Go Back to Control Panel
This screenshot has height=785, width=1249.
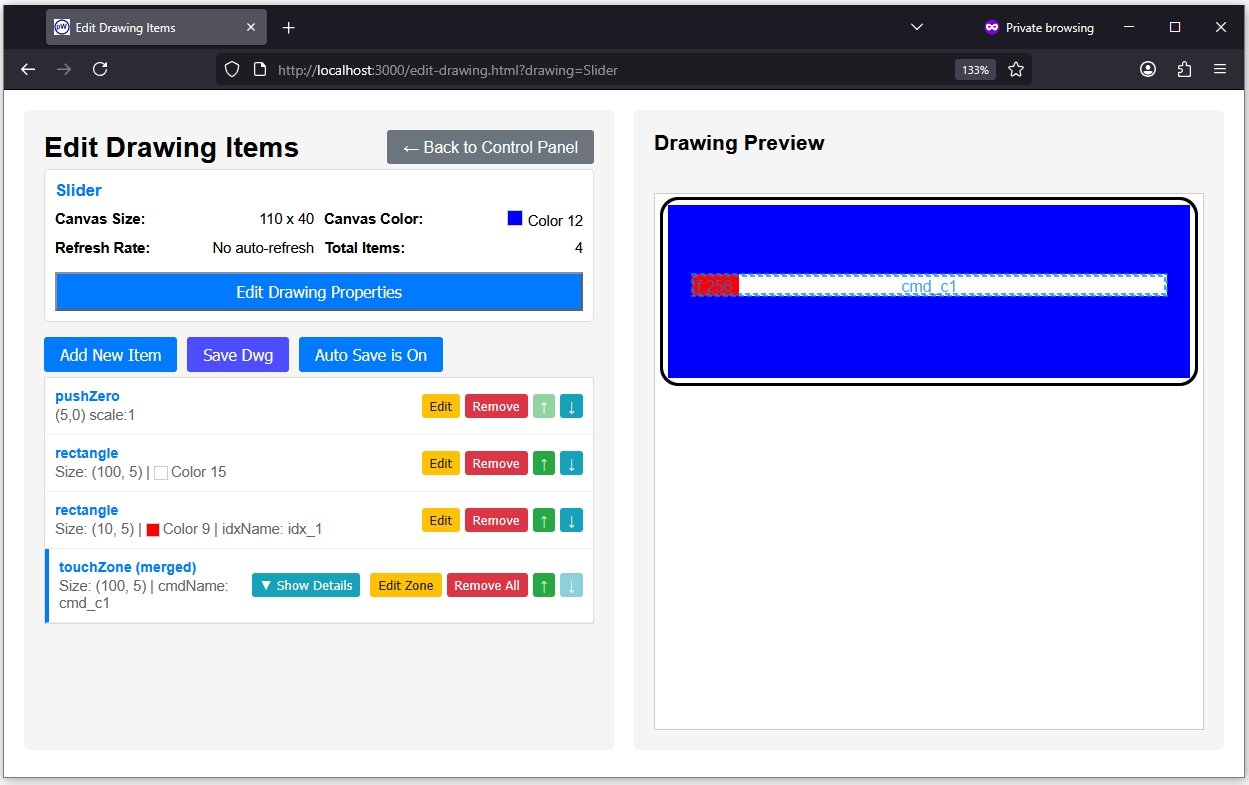tap(490, 147)
